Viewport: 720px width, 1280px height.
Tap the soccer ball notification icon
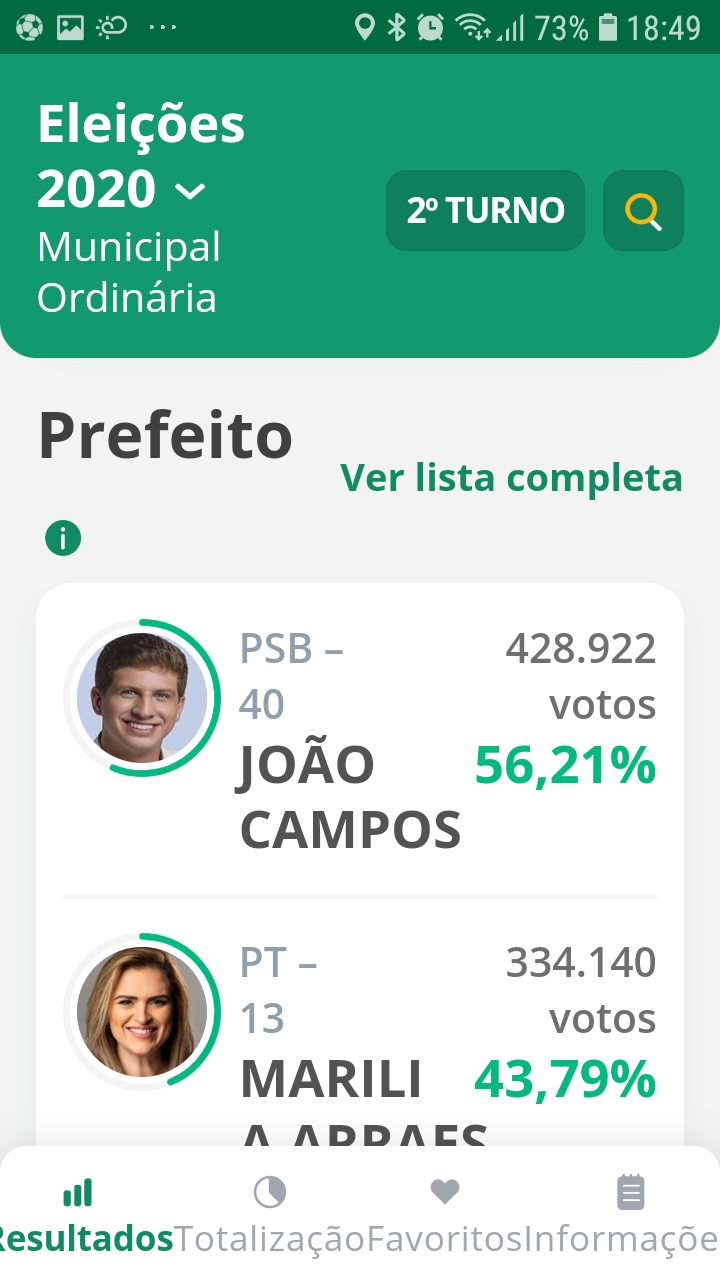click(29, 27)
